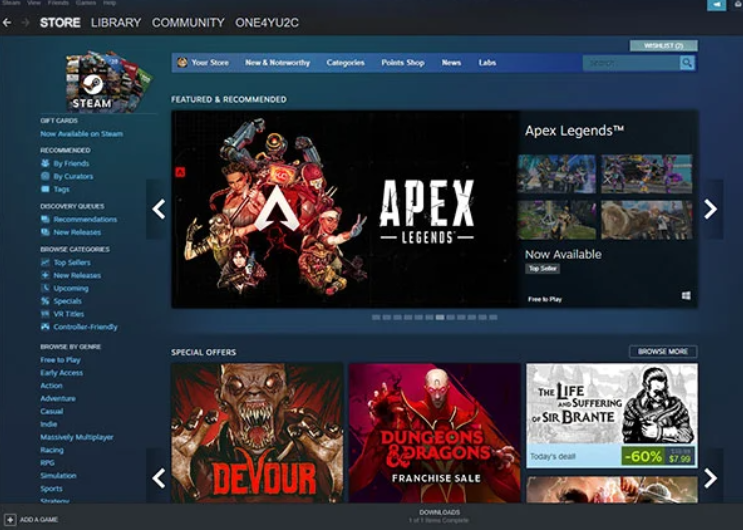Open the DOWNLOADS status at bottom
Screen dimensions: 743x530
click(x=439, y=516)
